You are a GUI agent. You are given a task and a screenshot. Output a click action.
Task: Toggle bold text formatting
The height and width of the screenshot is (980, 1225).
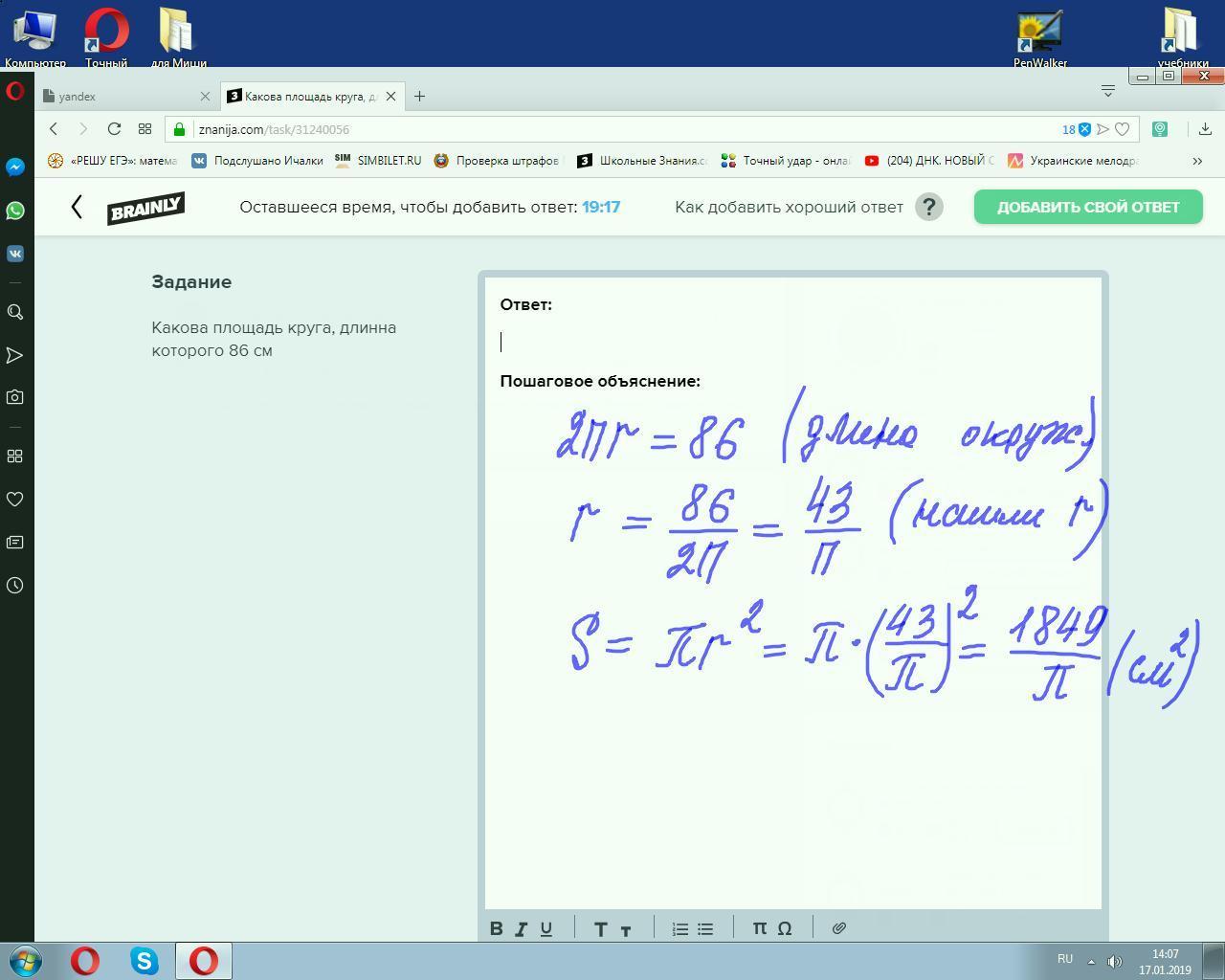[496, 928]
